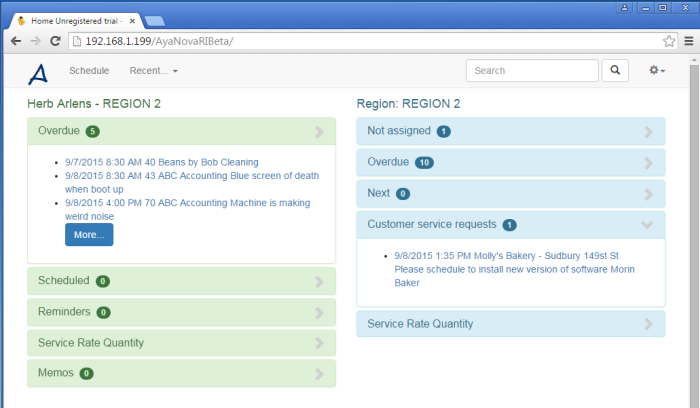This screenshot has width=700, height=408.
Task: Click the magnifier search button
Action: coord(615,71)
